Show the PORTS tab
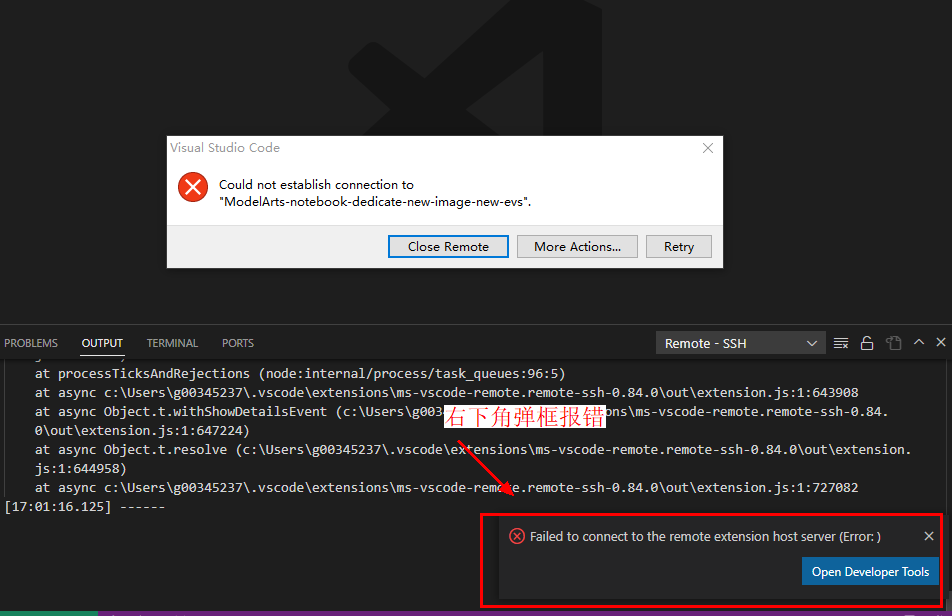952x616 pixels. pos(238,343)
